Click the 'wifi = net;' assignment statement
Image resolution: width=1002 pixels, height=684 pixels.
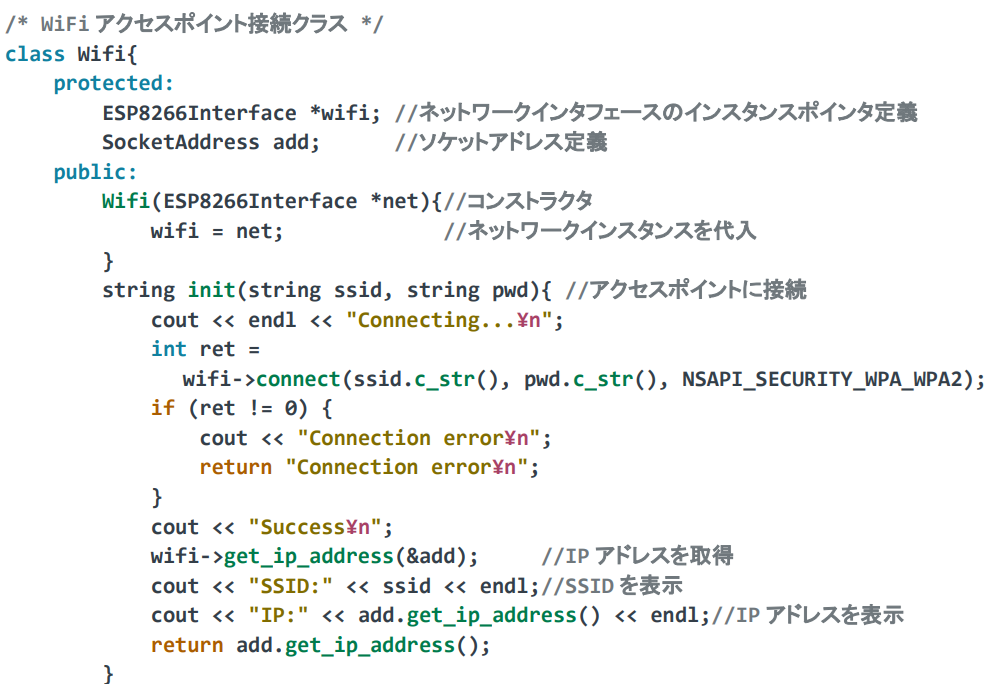click(217, 231)
